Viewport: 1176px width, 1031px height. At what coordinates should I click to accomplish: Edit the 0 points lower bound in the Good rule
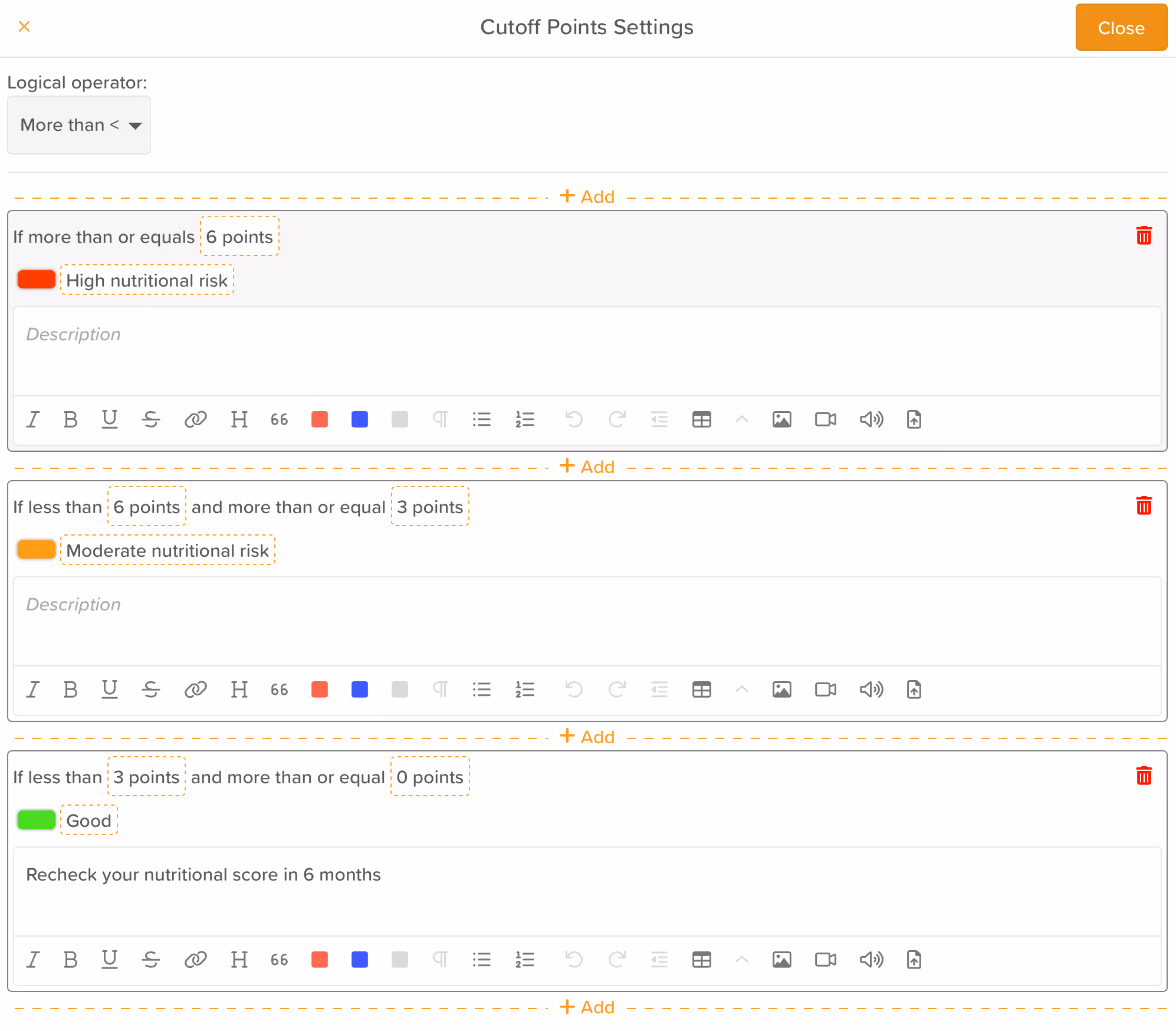(430, 777)
